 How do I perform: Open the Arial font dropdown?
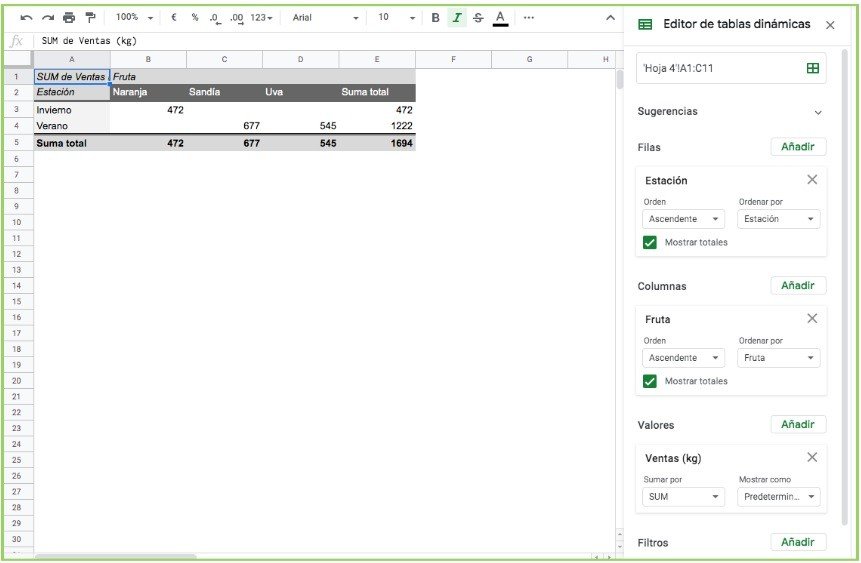coord(325,18)
